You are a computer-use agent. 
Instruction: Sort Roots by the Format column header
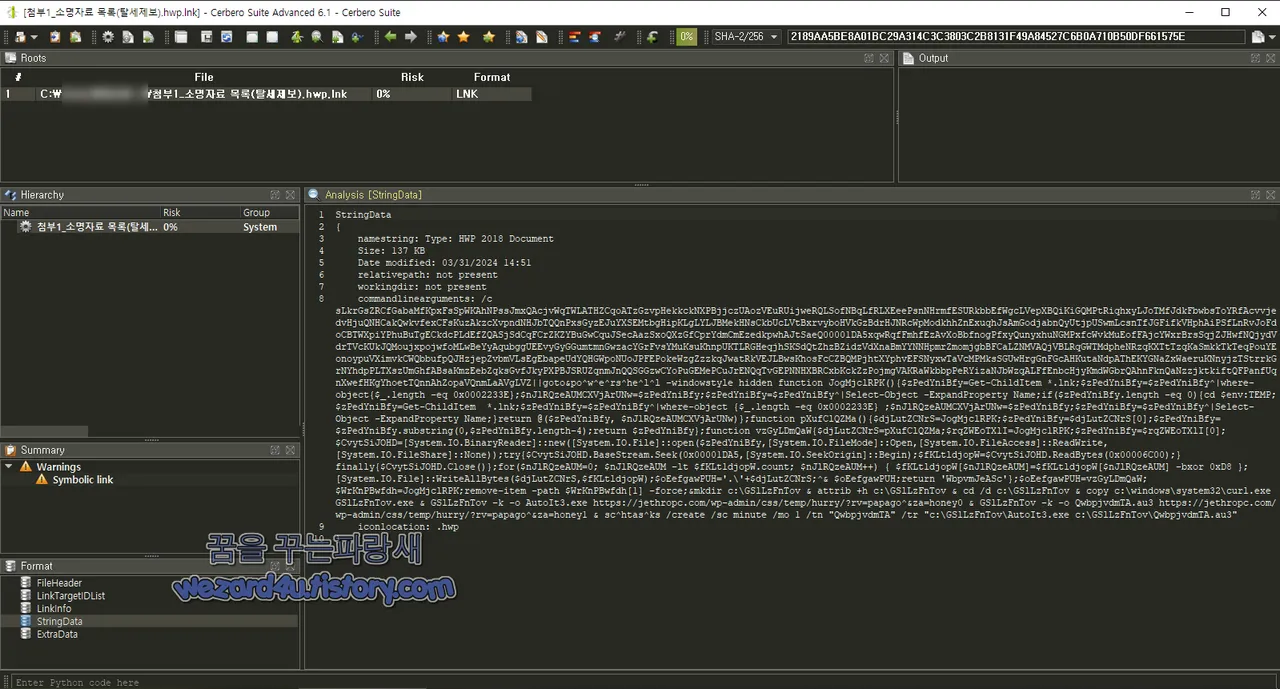click(x=492, y=77)
